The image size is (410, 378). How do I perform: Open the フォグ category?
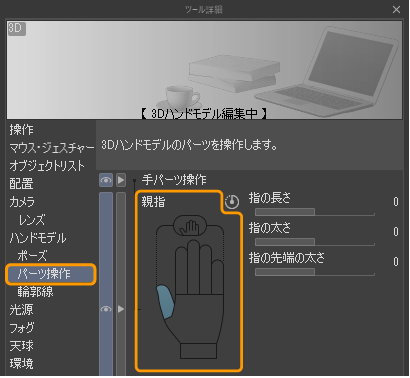coord(22,328)
